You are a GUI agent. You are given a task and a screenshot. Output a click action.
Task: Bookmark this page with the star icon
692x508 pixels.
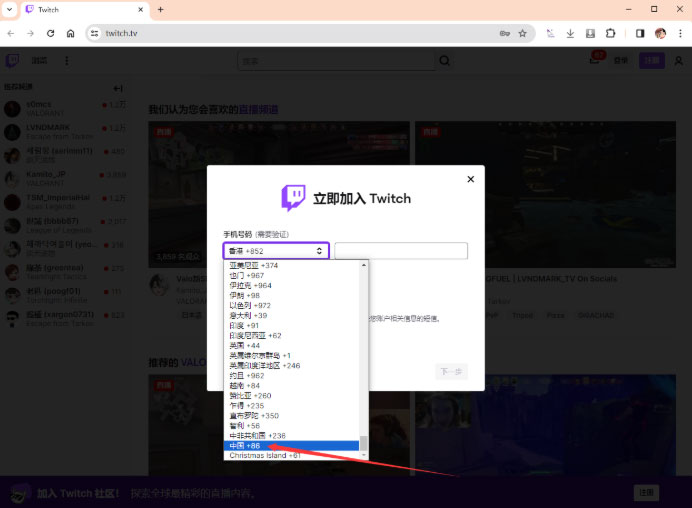coord(523,33)
